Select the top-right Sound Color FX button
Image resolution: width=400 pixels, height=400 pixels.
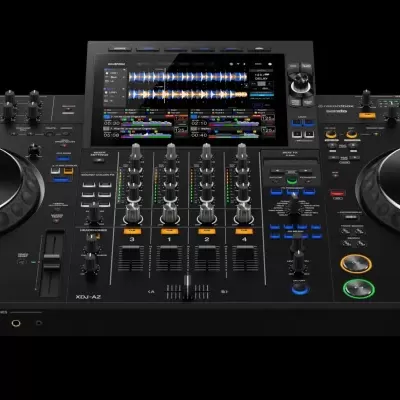[105, 184]
